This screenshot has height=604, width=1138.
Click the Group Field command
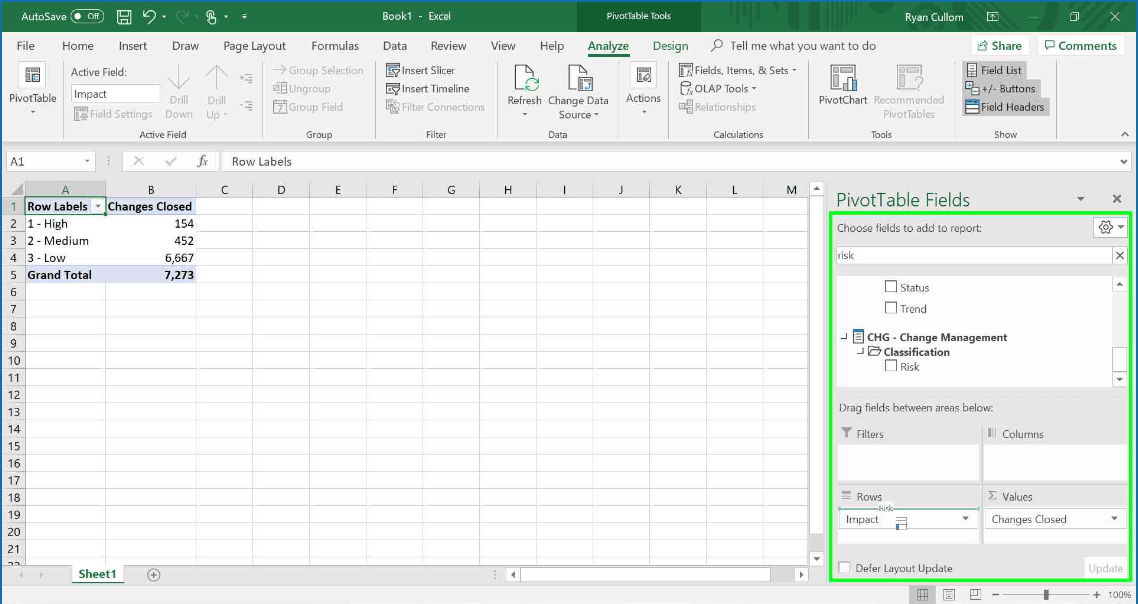[x=308, y=107]
